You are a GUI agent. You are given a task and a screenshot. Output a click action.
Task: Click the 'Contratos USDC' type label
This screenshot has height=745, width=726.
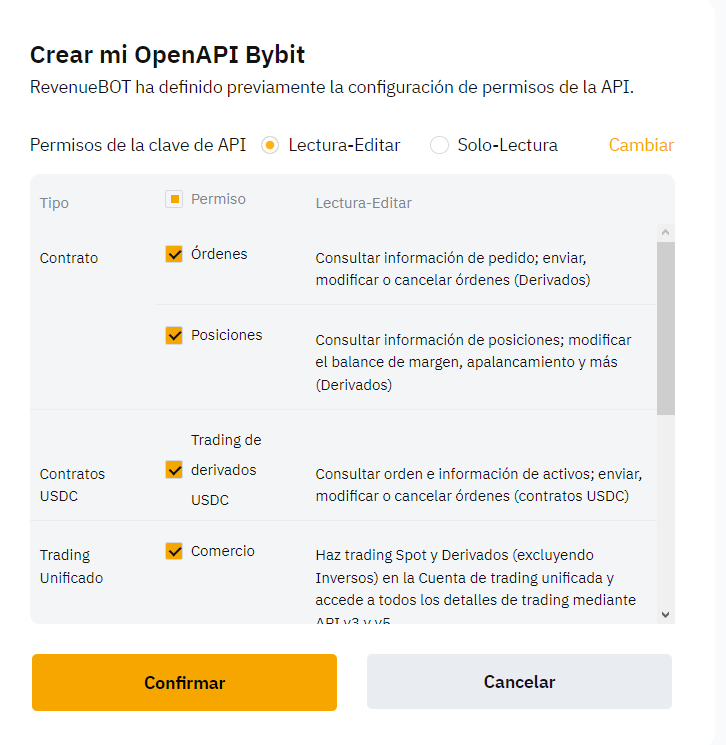click(x=72, y=485)
